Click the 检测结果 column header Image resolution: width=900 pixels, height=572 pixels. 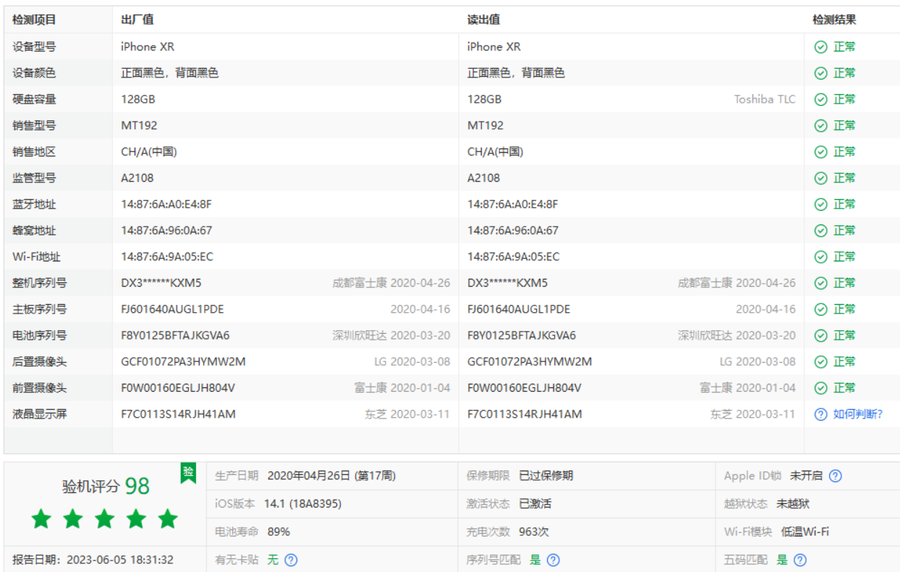pos(835,20)
